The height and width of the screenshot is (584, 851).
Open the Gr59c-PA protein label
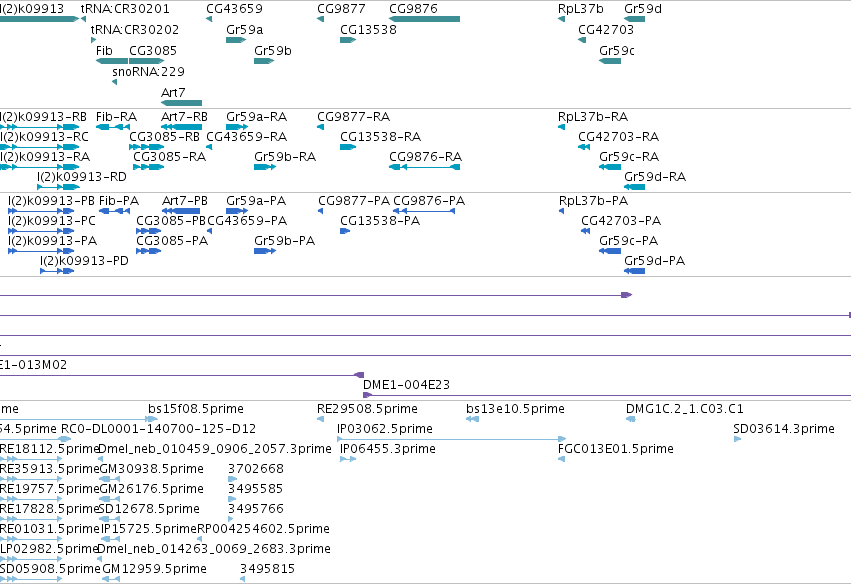(x=629, y=241)
